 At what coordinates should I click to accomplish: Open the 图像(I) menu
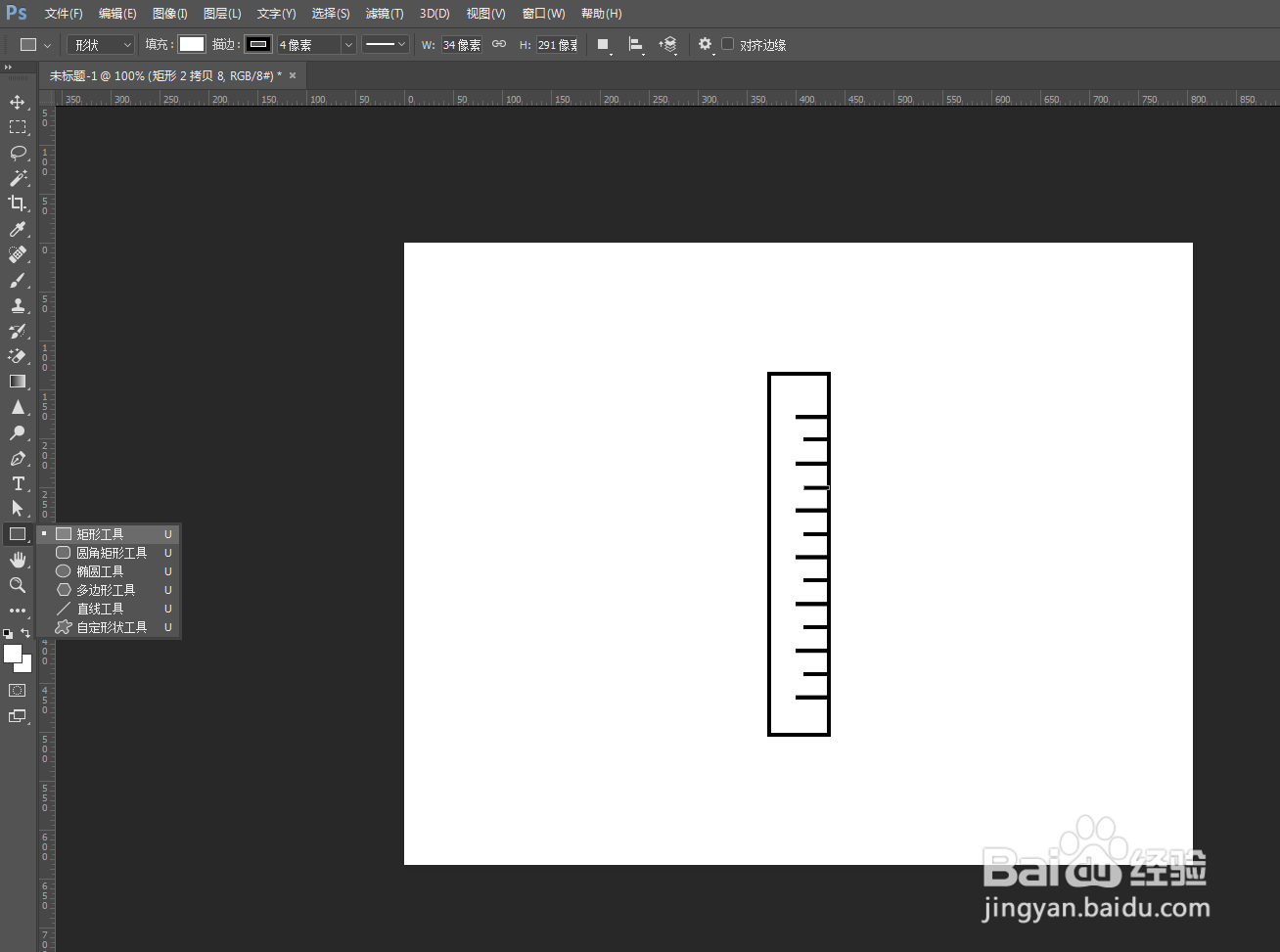pyautogui.click(x=170, y=14)
